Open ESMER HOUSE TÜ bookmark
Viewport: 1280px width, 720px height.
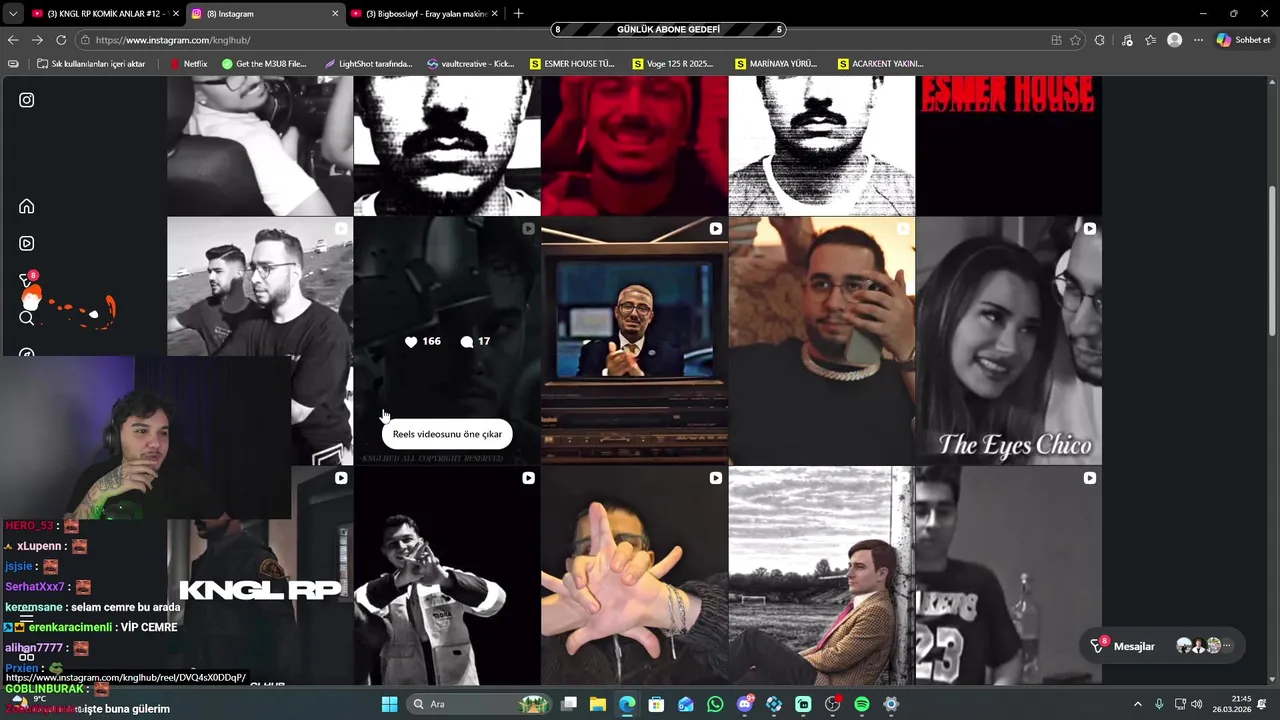tap(572, 63)
